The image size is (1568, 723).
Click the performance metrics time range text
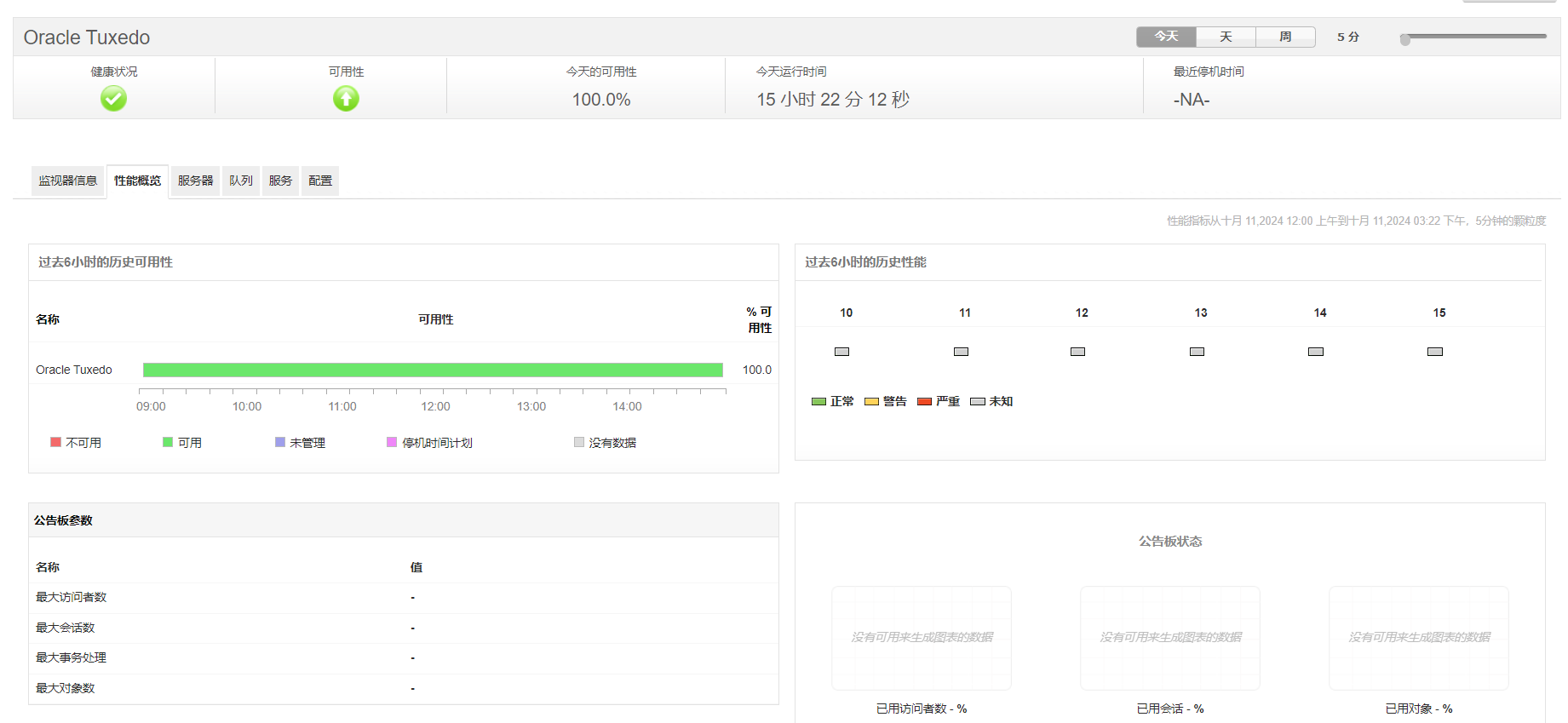tap(1356, 221)
